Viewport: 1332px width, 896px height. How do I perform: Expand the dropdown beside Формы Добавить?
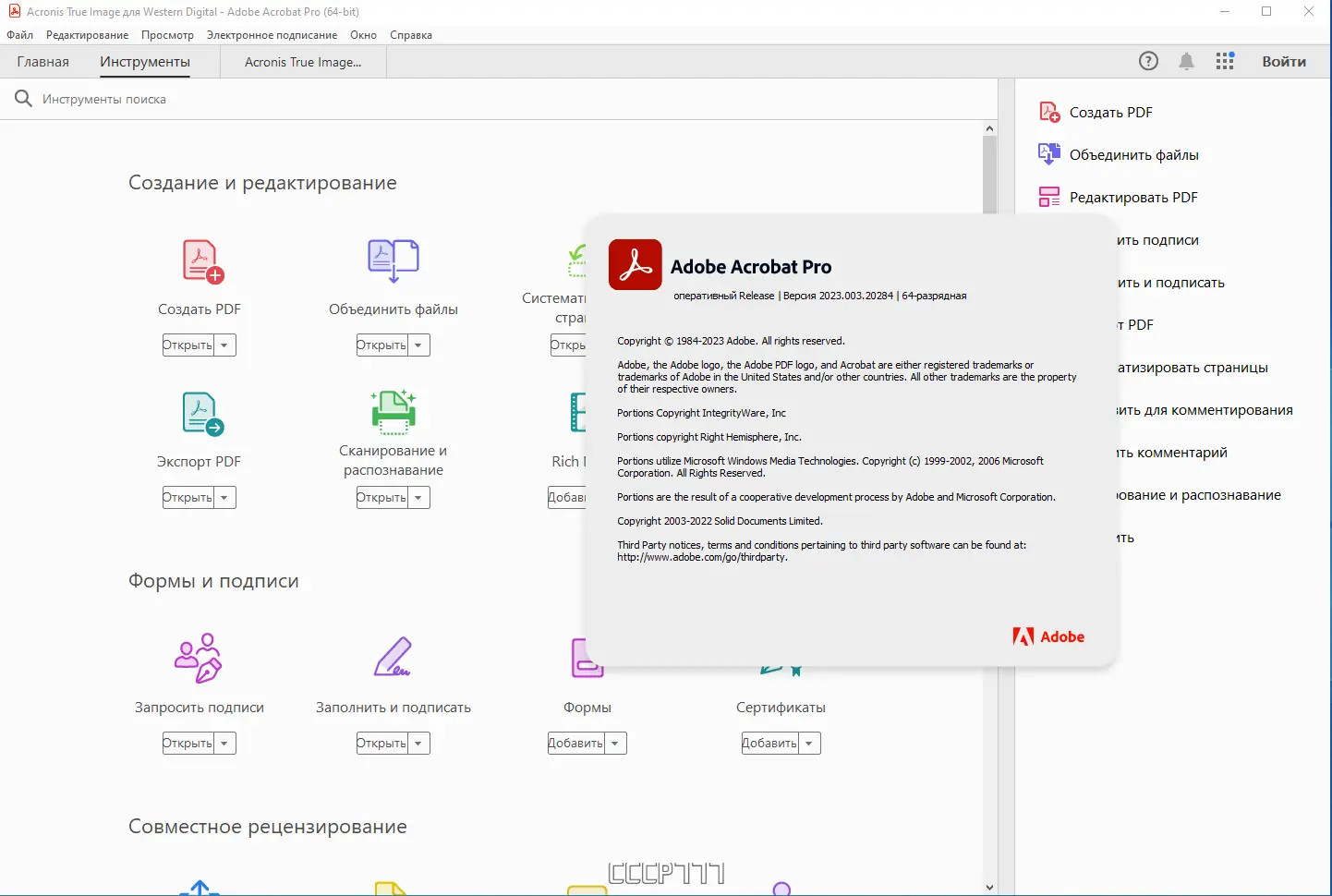click(616, 742)
